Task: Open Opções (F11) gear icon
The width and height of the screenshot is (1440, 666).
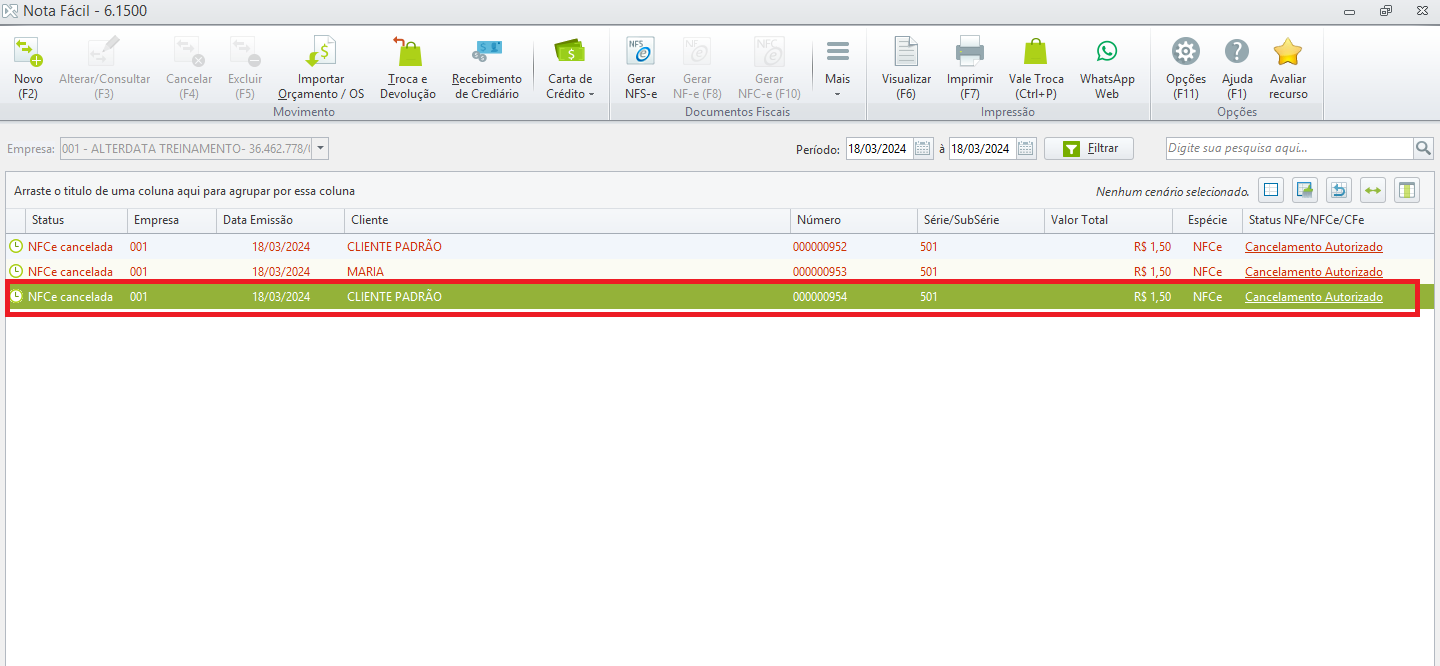Action: (1186, 51)
